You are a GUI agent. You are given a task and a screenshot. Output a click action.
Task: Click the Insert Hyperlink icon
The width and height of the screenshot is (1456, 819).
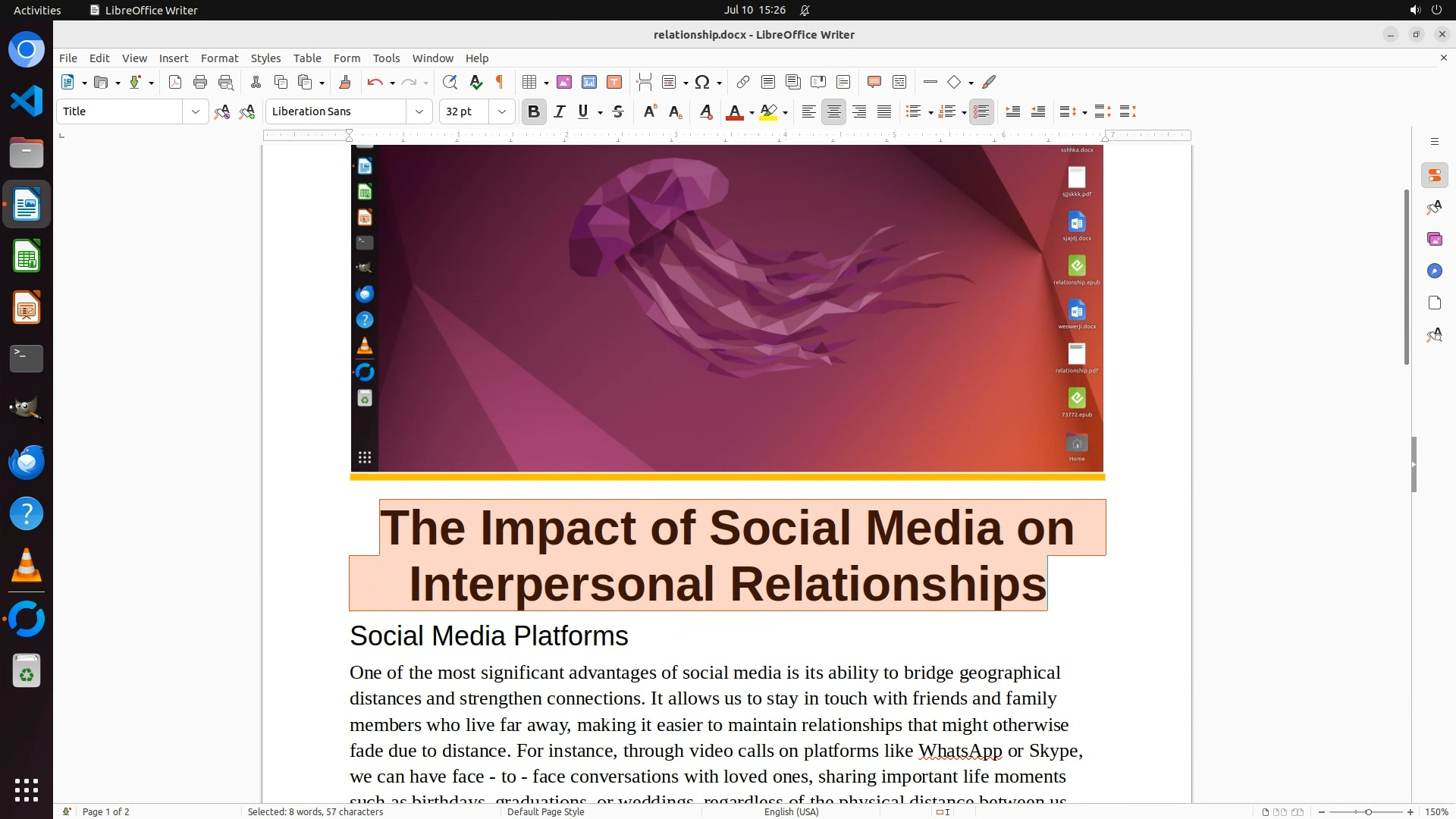[x=743, y=82]
